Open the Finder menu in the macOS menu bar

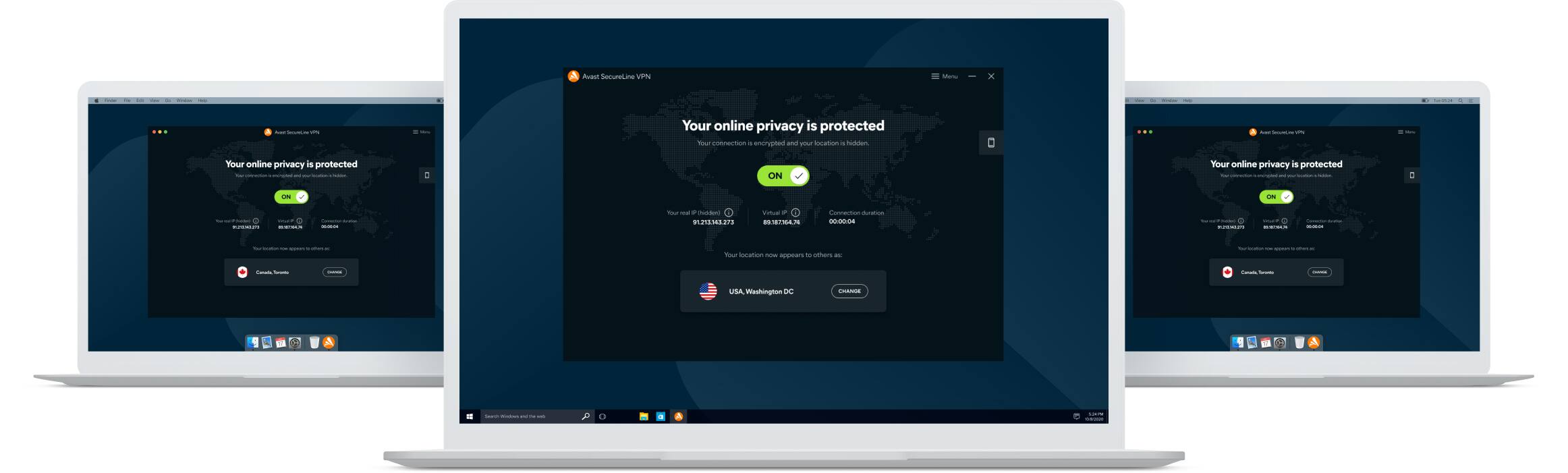coord(111,101)
